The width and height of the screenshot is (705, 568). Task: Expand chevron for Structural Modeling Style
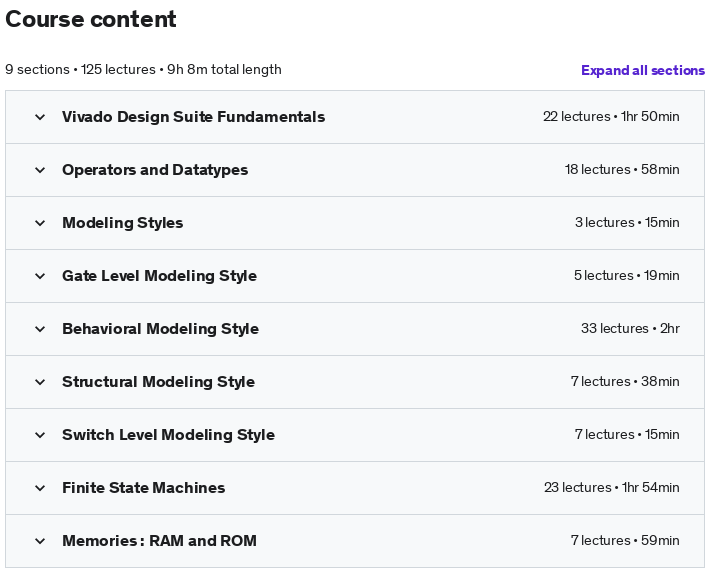[x=40, y=382]
